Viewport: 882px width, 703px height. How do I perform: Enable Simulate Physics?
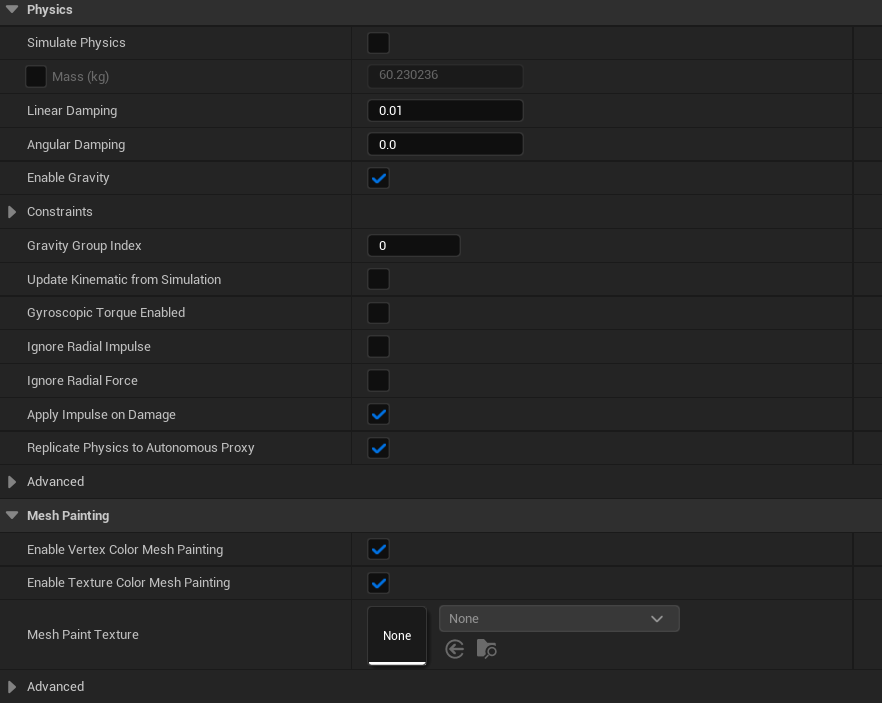point(378,43)
